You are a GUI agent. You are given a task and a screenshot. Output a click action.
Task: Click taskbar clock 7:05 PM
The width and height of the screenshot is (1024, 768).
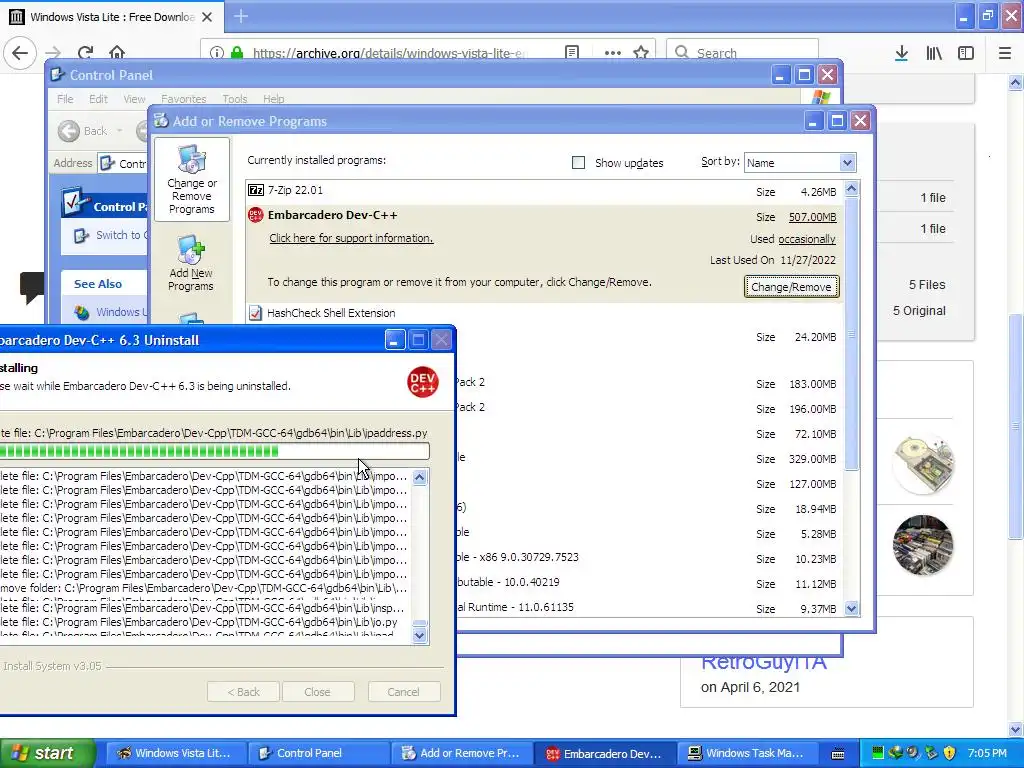pos(987,753)
